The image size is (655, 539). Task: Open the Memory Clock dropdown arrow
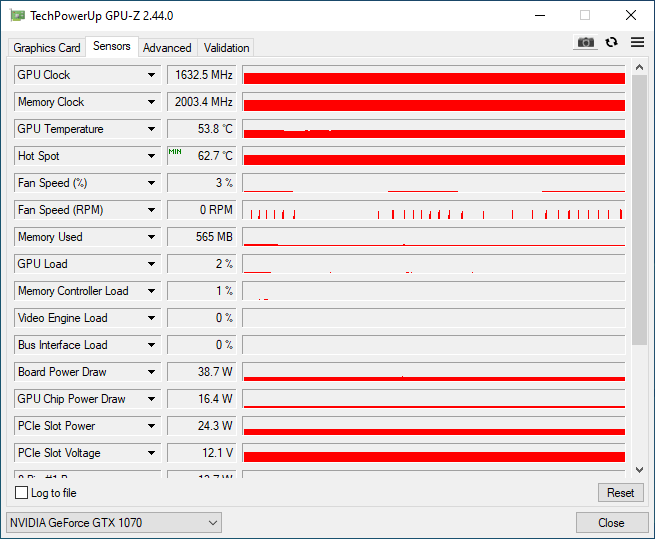tap(152, 102)
